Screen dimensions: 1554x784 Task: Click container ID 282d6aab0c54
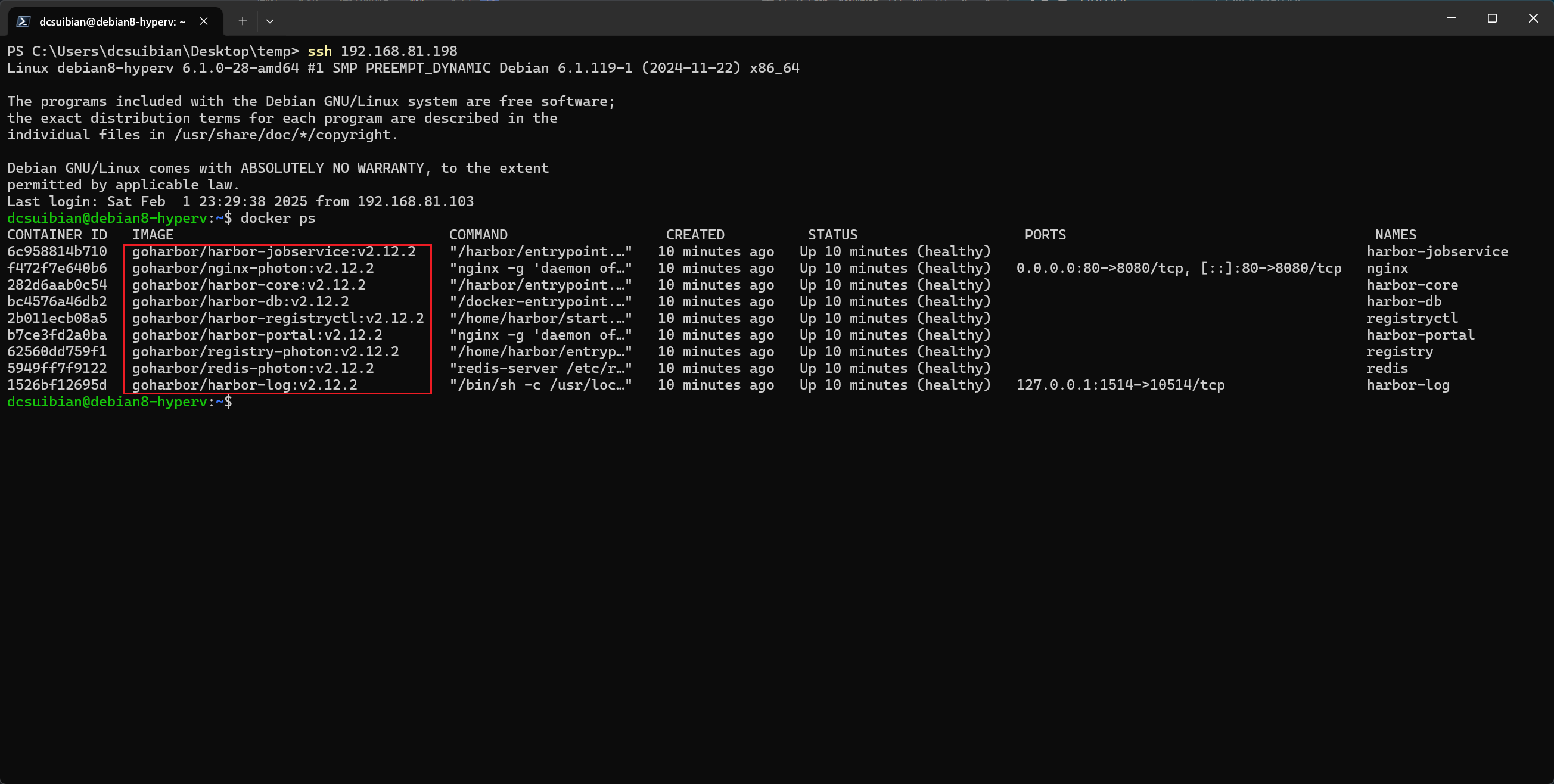point(57,285)
